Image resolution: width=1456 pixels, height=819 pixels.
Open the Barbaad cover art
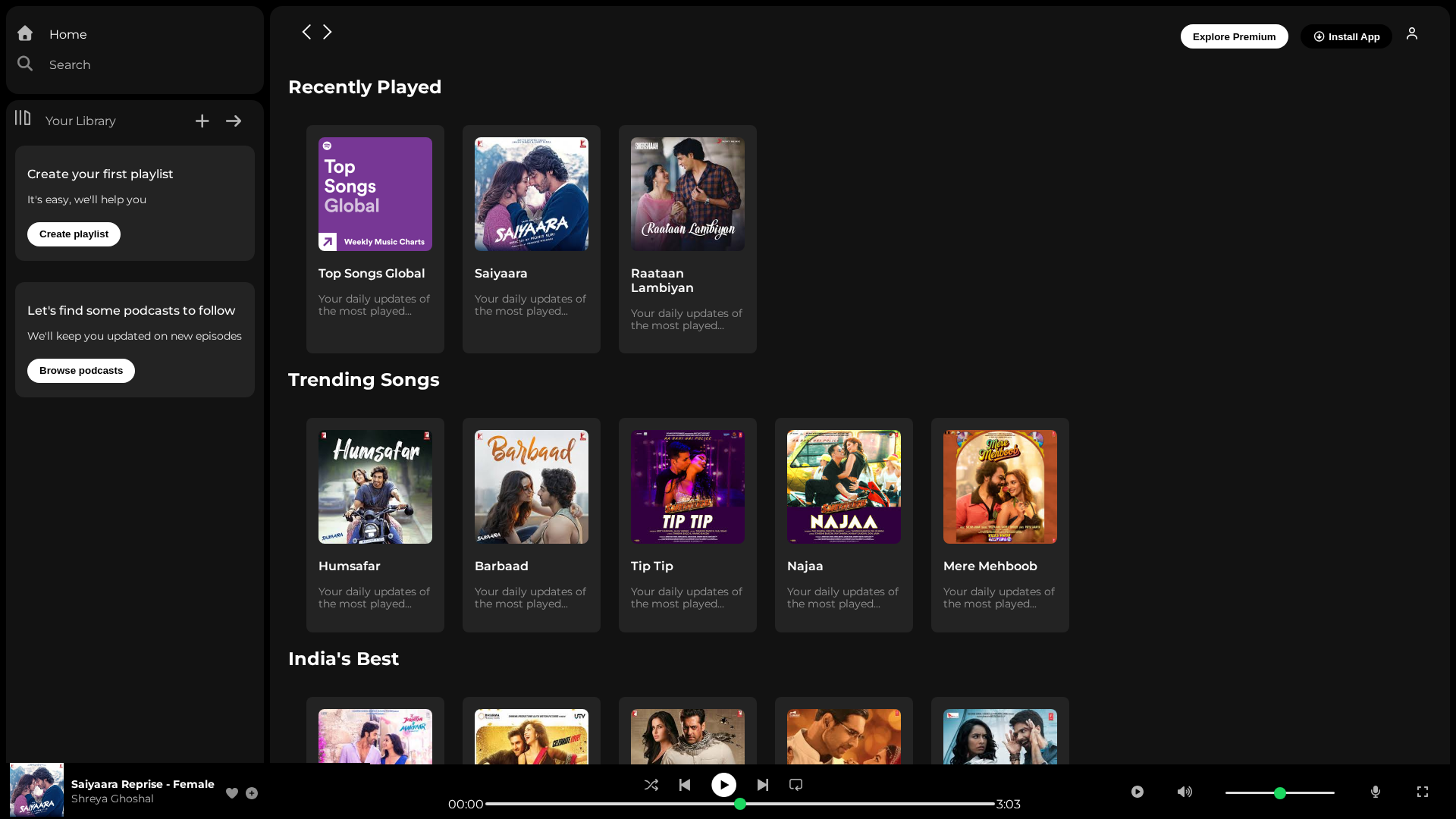click(532, 487)
